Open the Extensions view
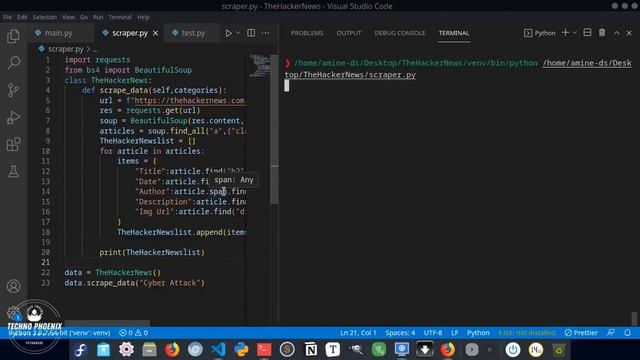Image resolution: width=640 pixels, height=360 pixels. (13, 144)
